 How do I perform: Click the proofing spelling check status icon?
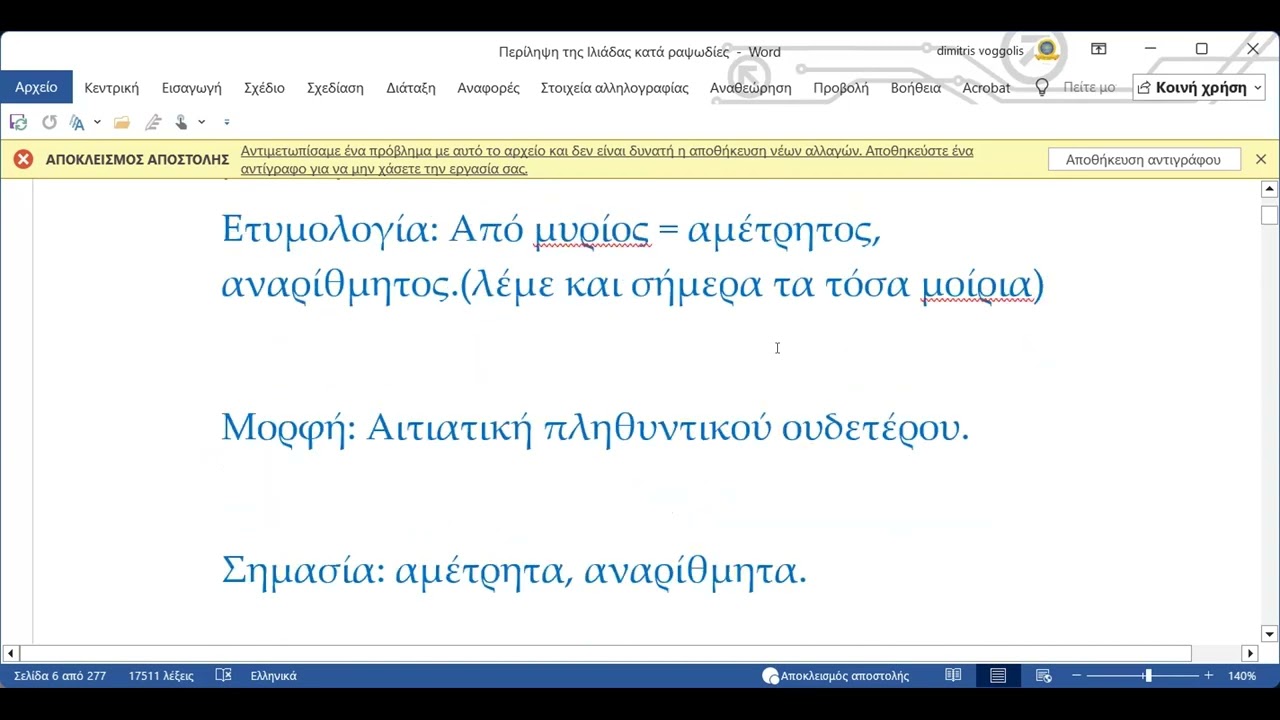click(224, 676)
